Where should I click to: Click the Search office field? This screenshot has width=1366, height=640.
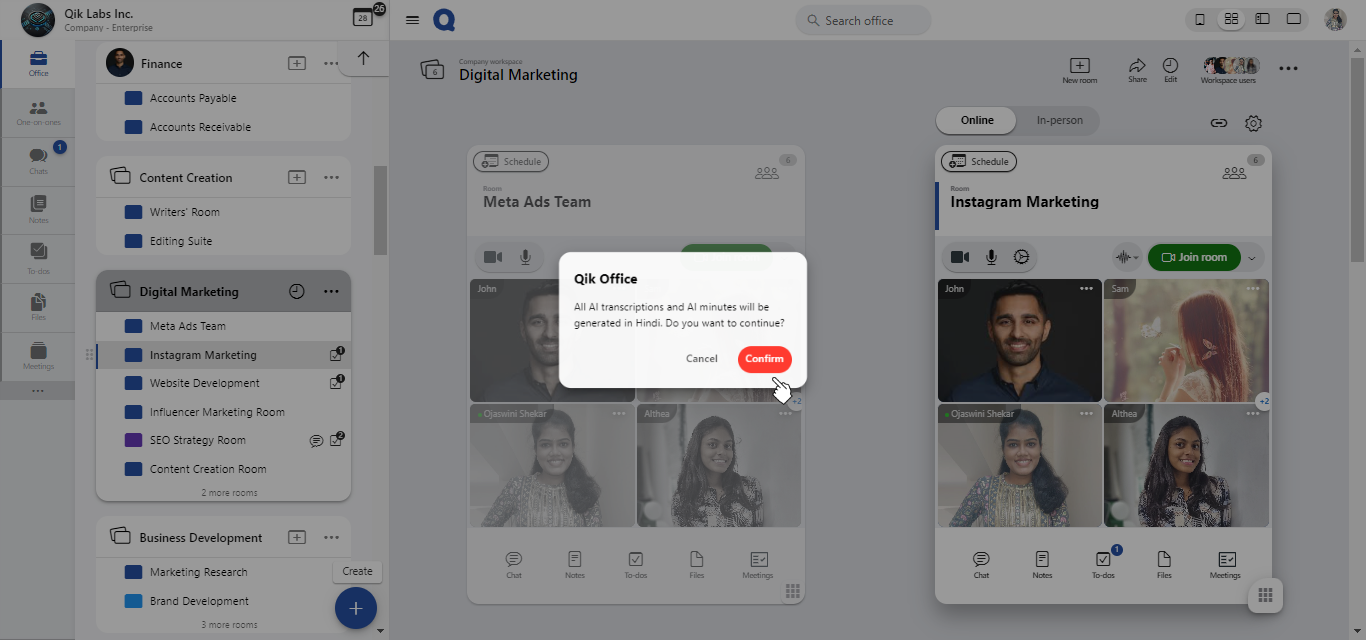coord(863,20)
